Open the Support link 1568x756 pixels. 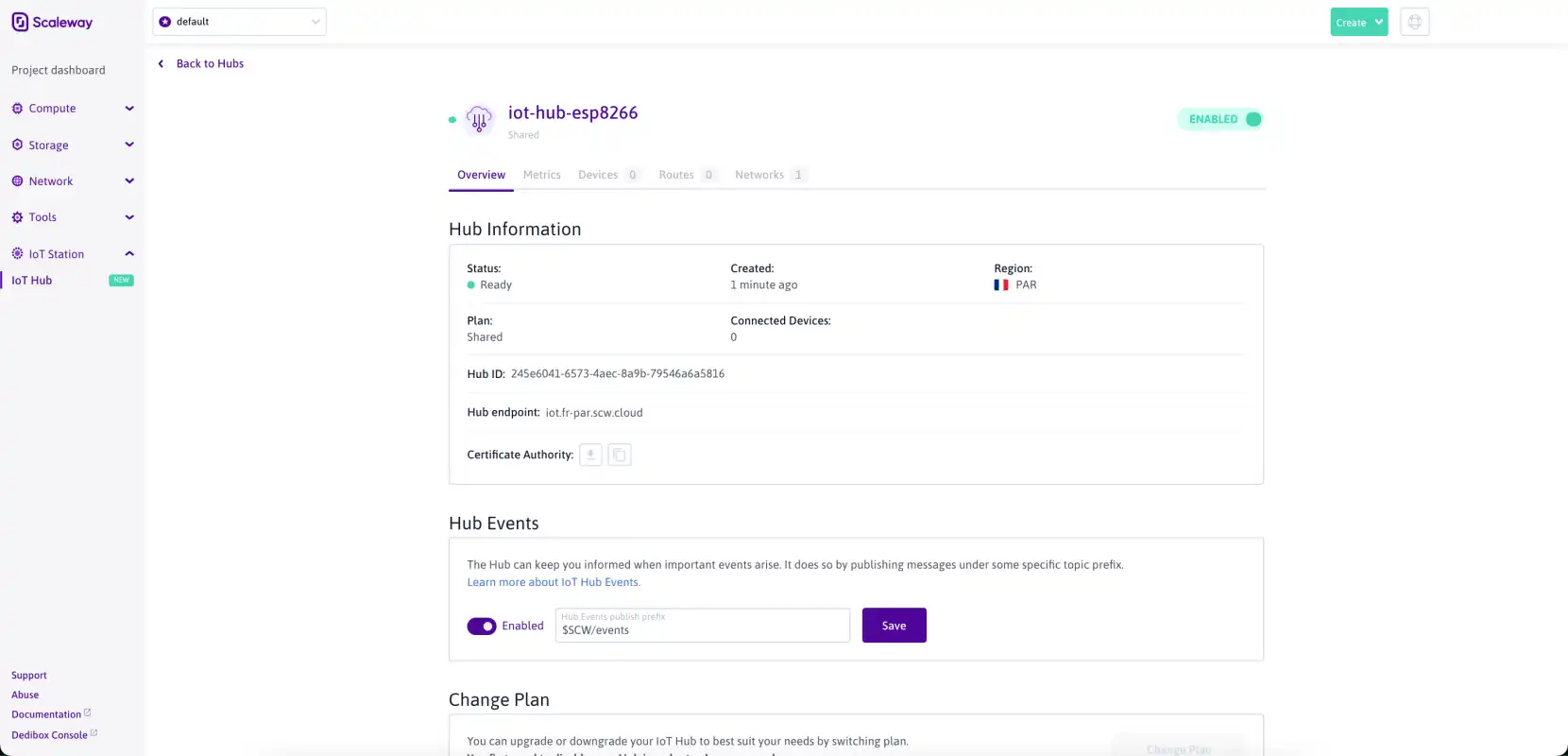(x=29, y=676)
